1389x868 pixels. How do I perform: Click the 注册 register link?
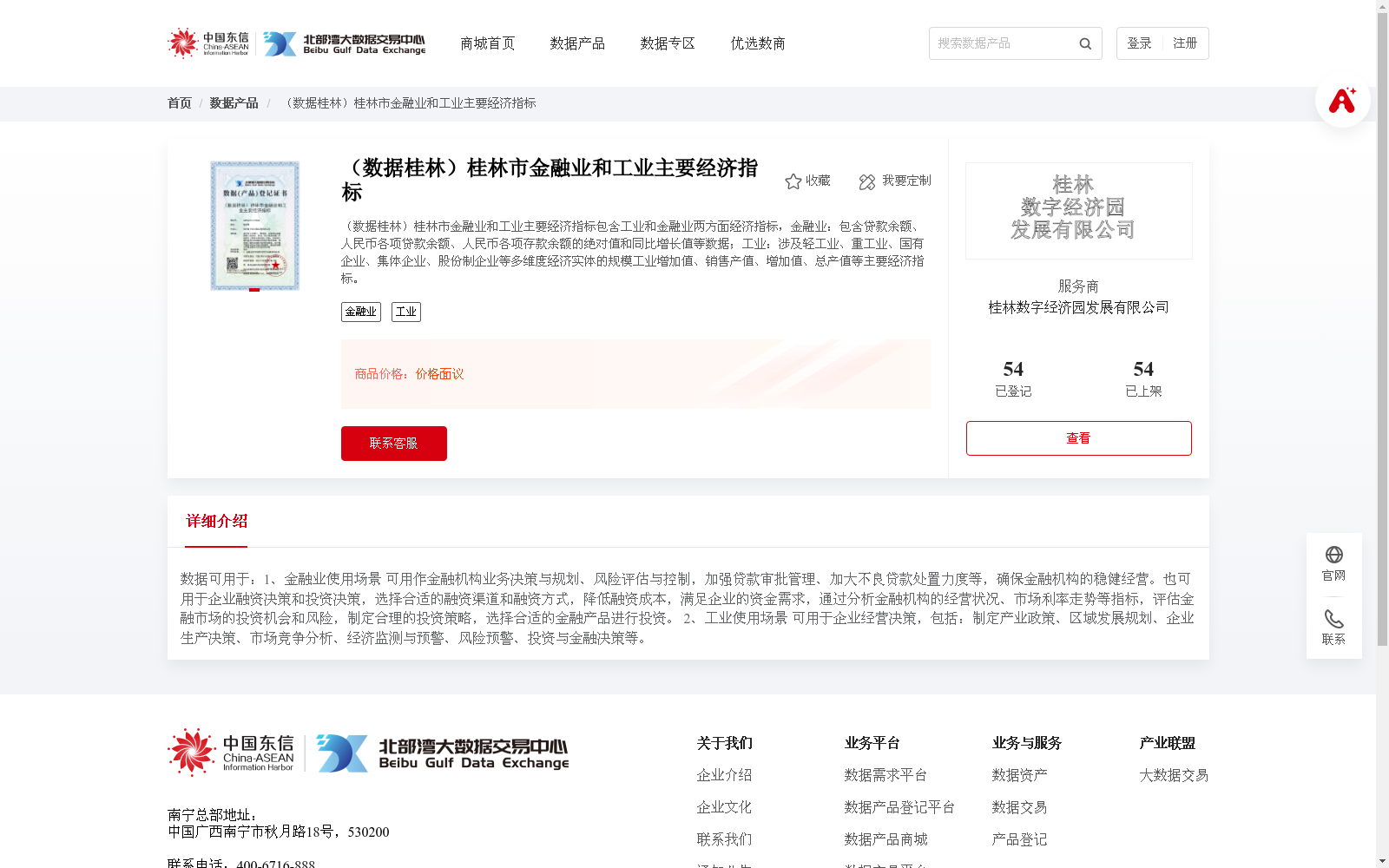(x=1185, y=43)
